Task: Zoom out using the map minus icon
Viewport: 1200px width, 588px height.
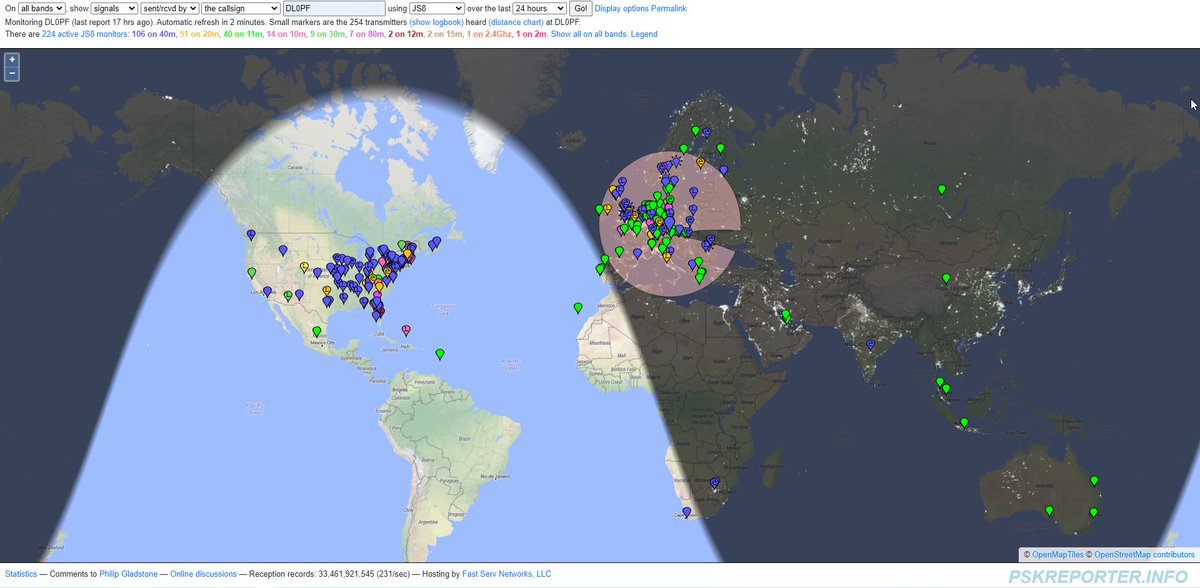Action: 11,73
